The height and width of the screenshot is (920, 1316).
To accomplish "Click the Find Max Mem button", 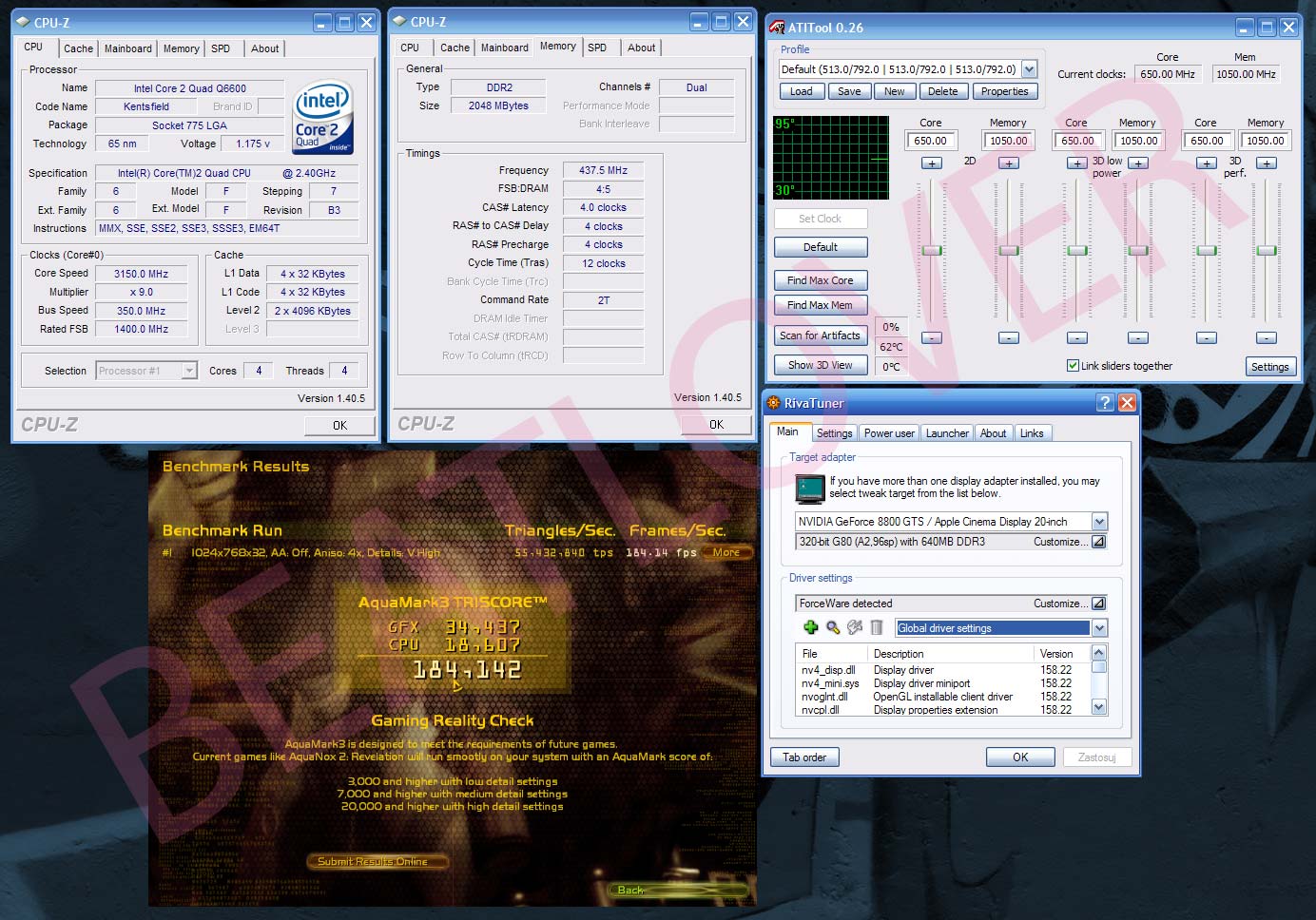I will 821,305.
